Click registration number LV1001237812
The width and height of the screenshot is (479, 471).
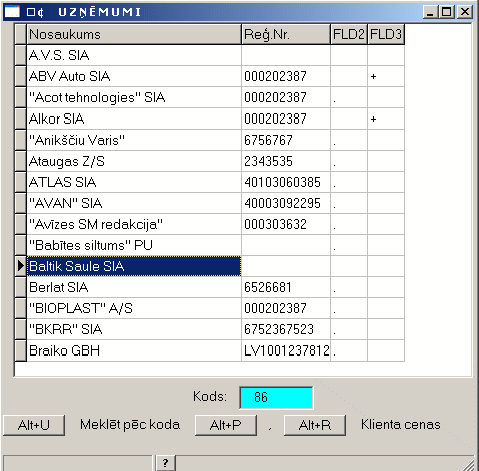point(287,350)
